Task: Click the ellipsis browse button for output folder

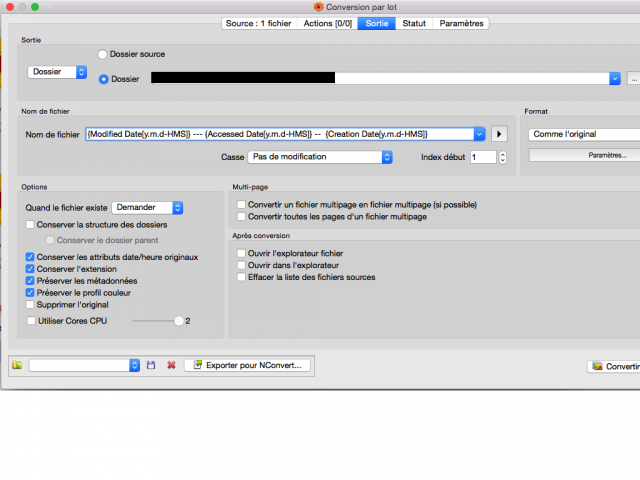Action: [634, 78]
